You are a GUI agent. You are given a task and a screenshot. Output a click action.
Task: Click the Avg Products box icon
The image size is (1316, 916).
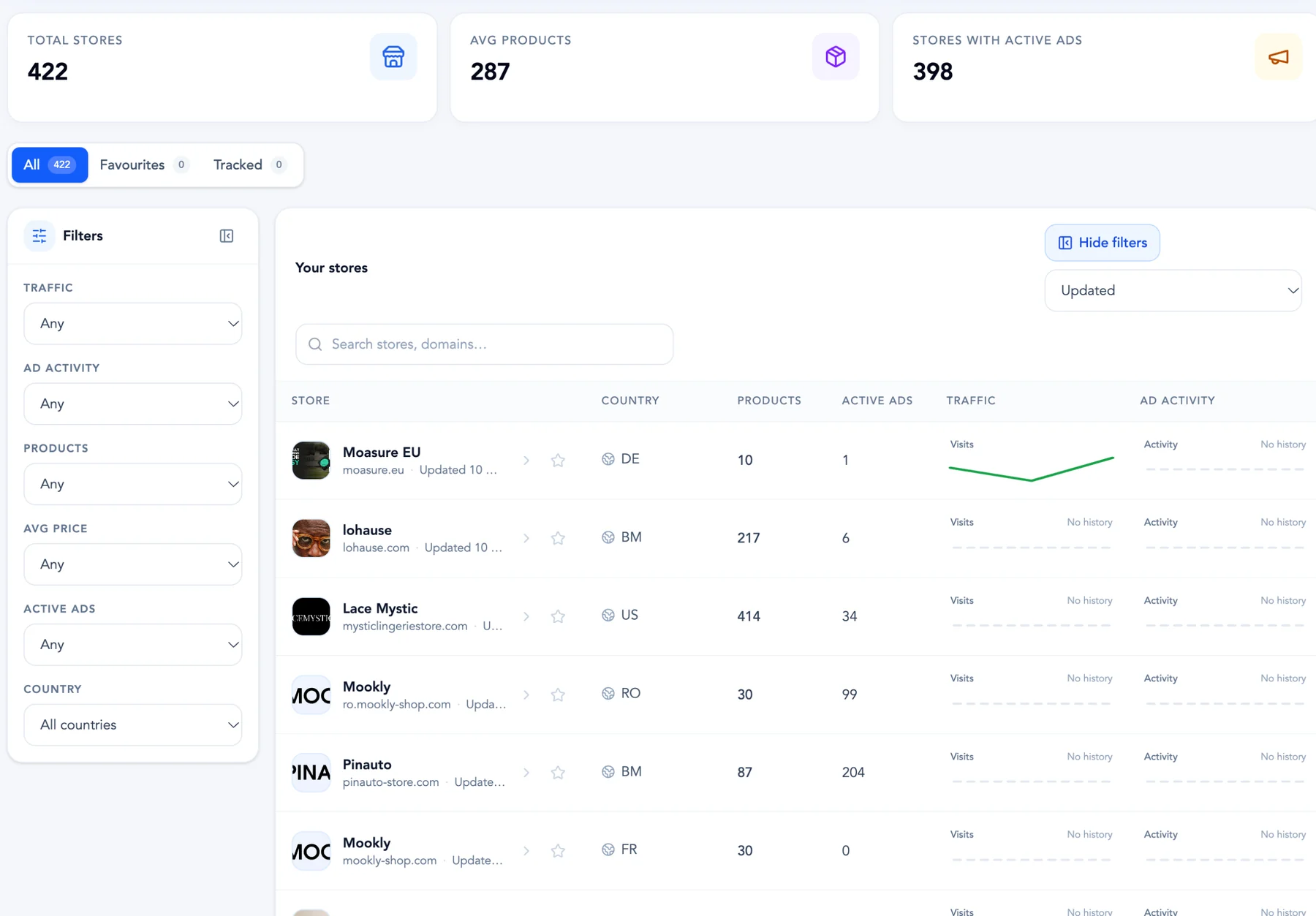836,56
